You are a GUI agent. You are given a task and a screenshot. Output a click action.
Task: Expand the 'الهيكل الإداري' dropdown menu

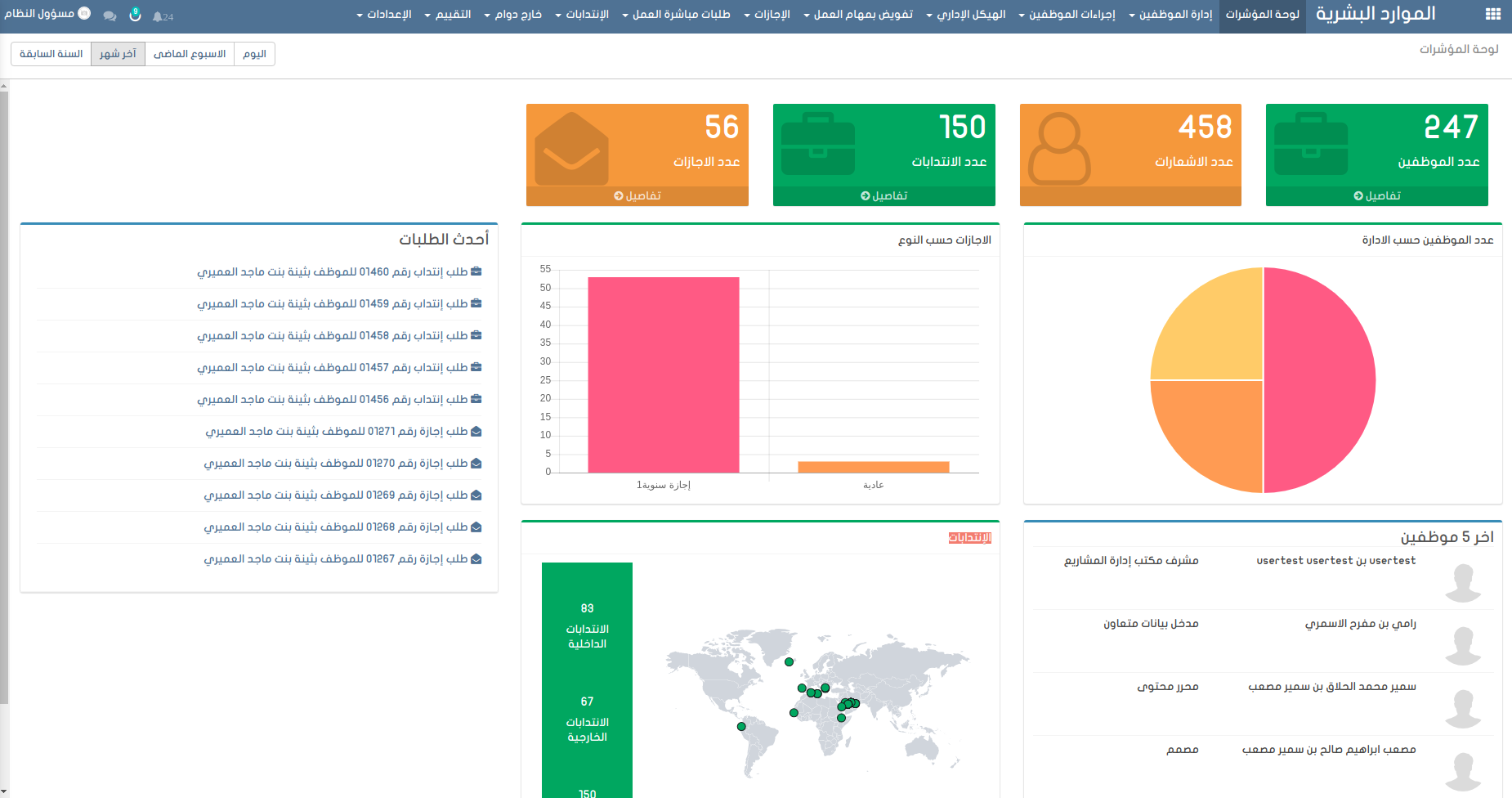tap(966, 15)
